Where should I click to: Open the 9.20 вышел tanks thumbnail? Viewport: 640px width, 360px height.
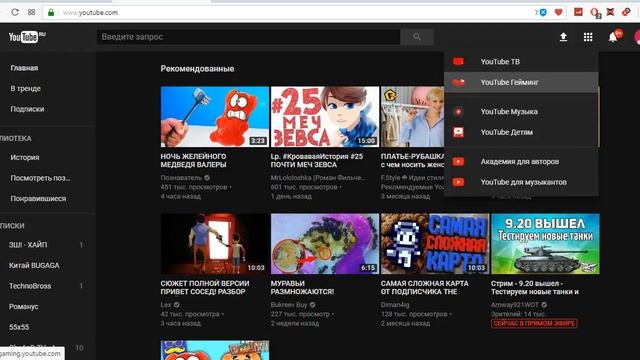click(x=545, y=244)
